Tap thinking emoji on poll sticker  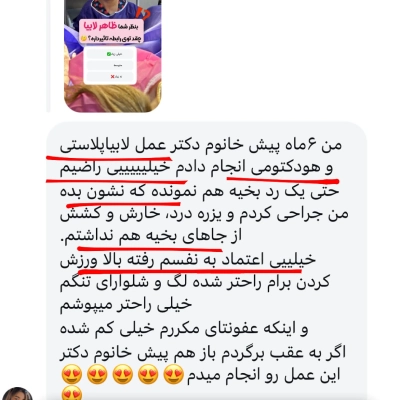(x=84, y=39)
